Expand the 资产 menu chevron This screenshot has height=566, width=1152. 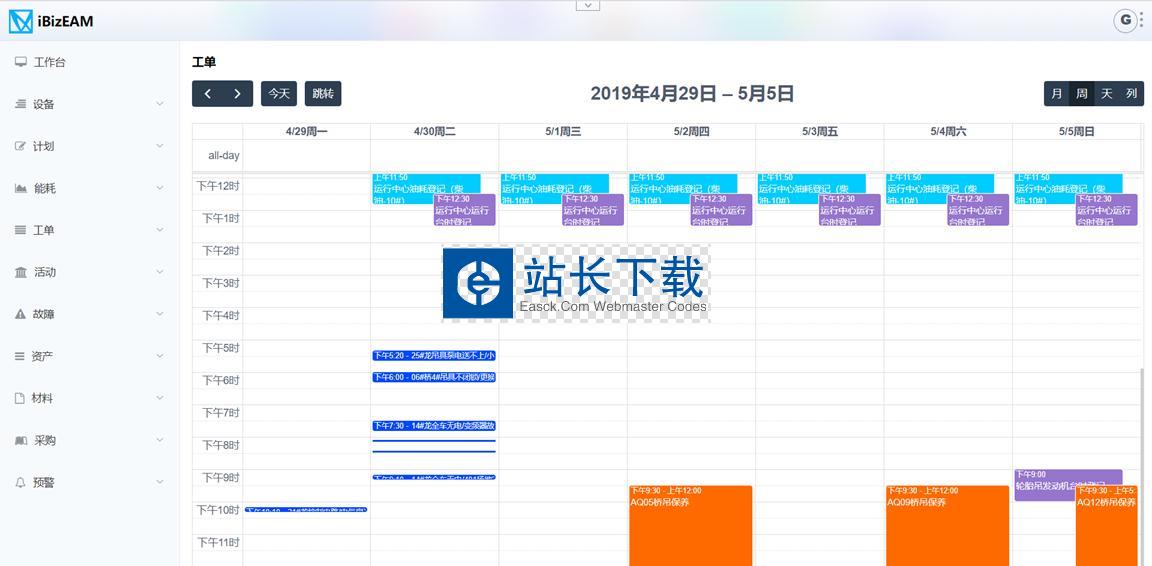(x=160, y=356)
